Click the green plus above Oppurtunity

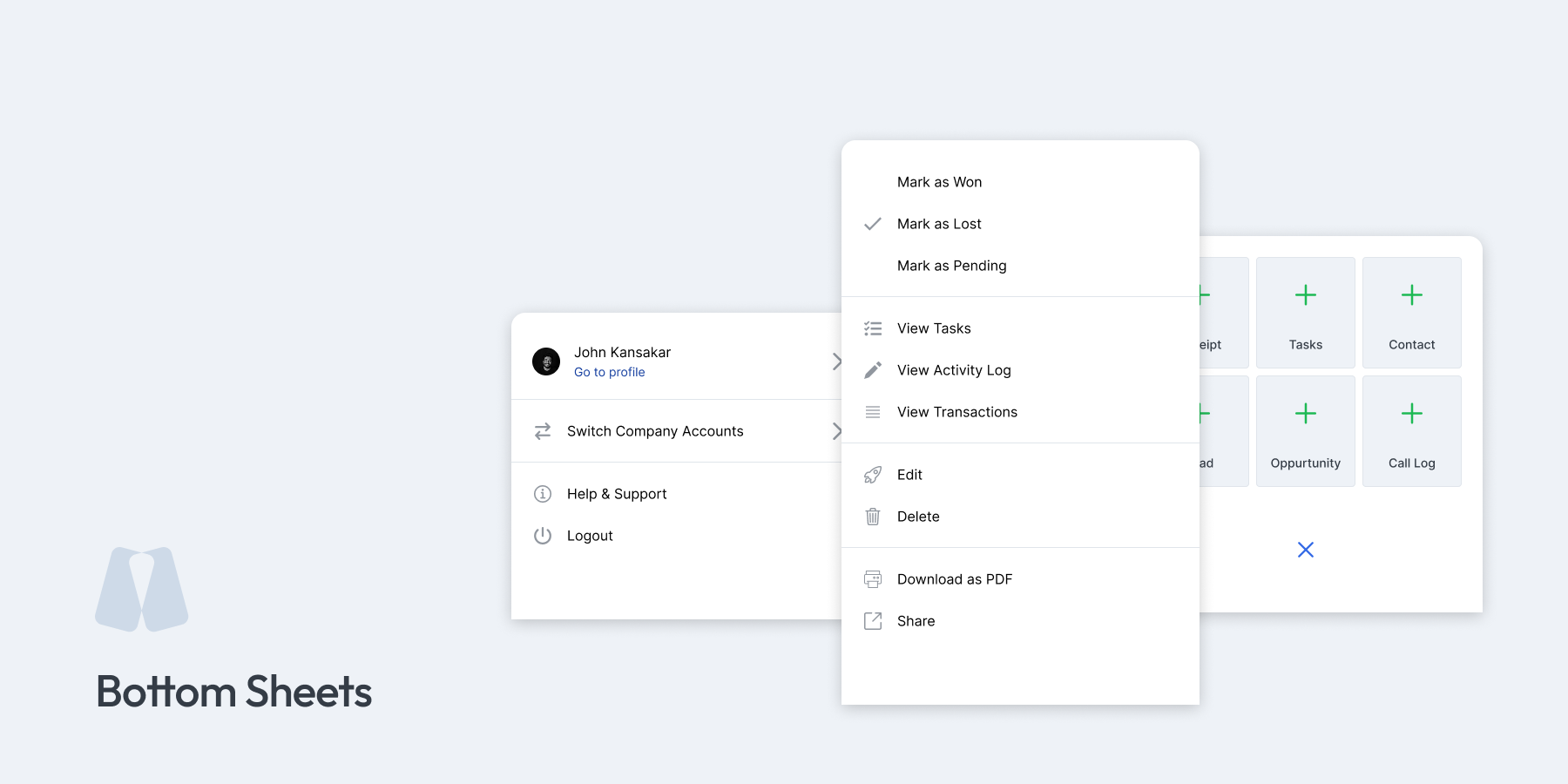1306,414
